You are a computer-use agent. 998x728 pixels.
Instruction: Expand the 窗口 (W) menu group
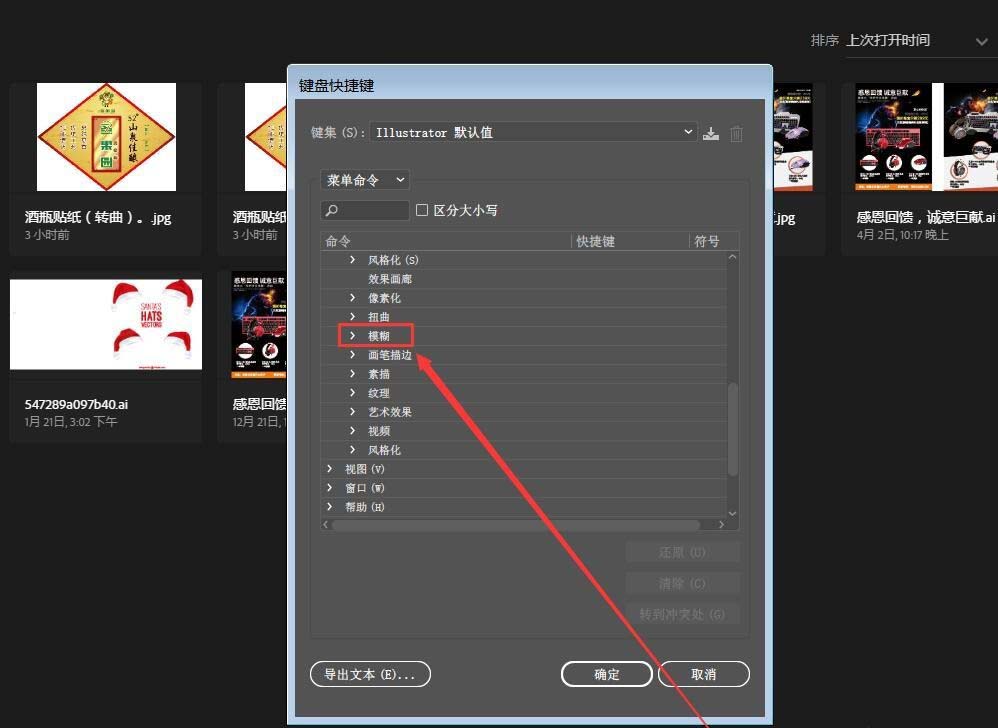[330, 487]
